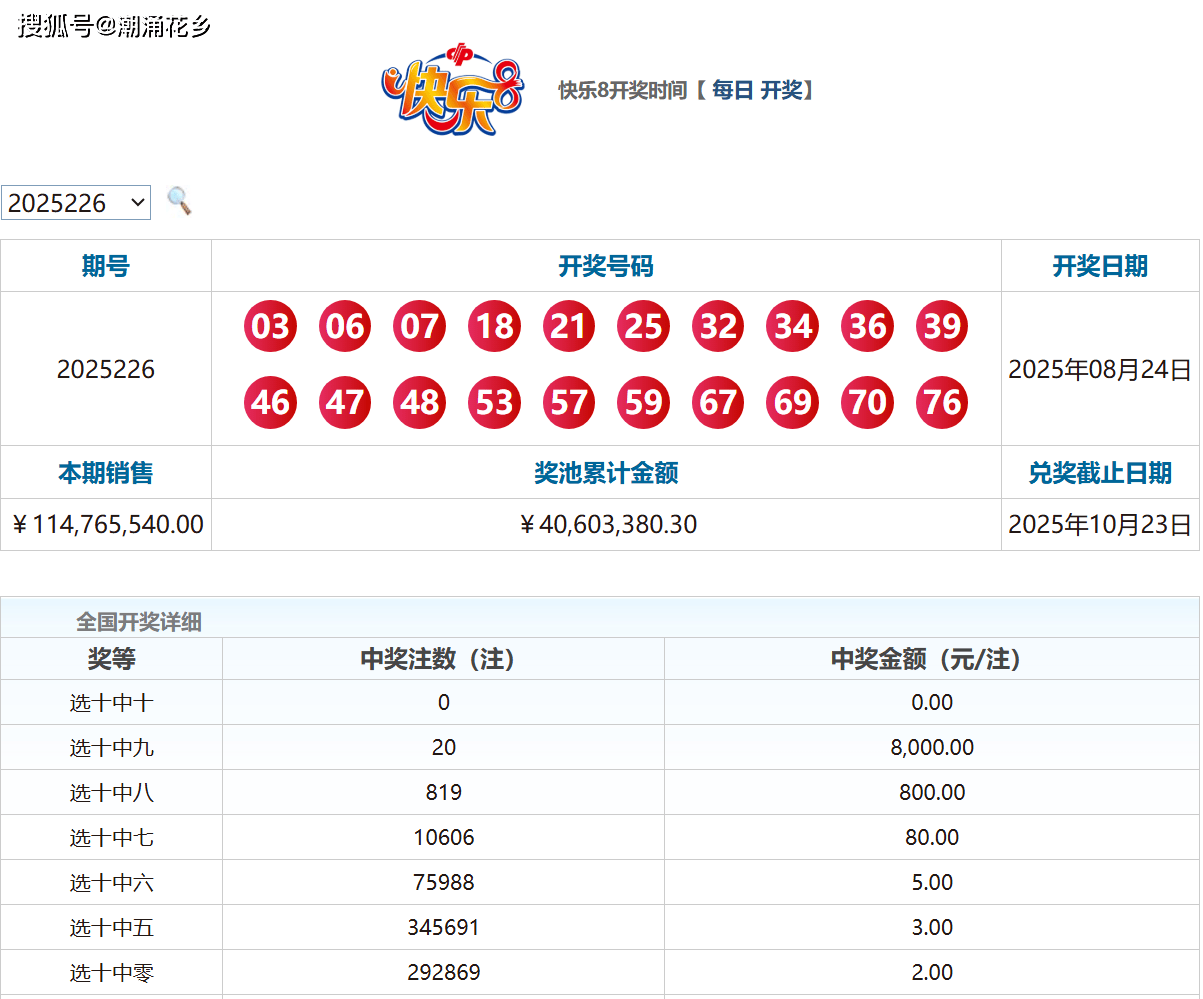The width and height of the screenshot is (1203, 999).
Task: Click the 兑奖截止日期 header cell
Action: [1100, 473]
